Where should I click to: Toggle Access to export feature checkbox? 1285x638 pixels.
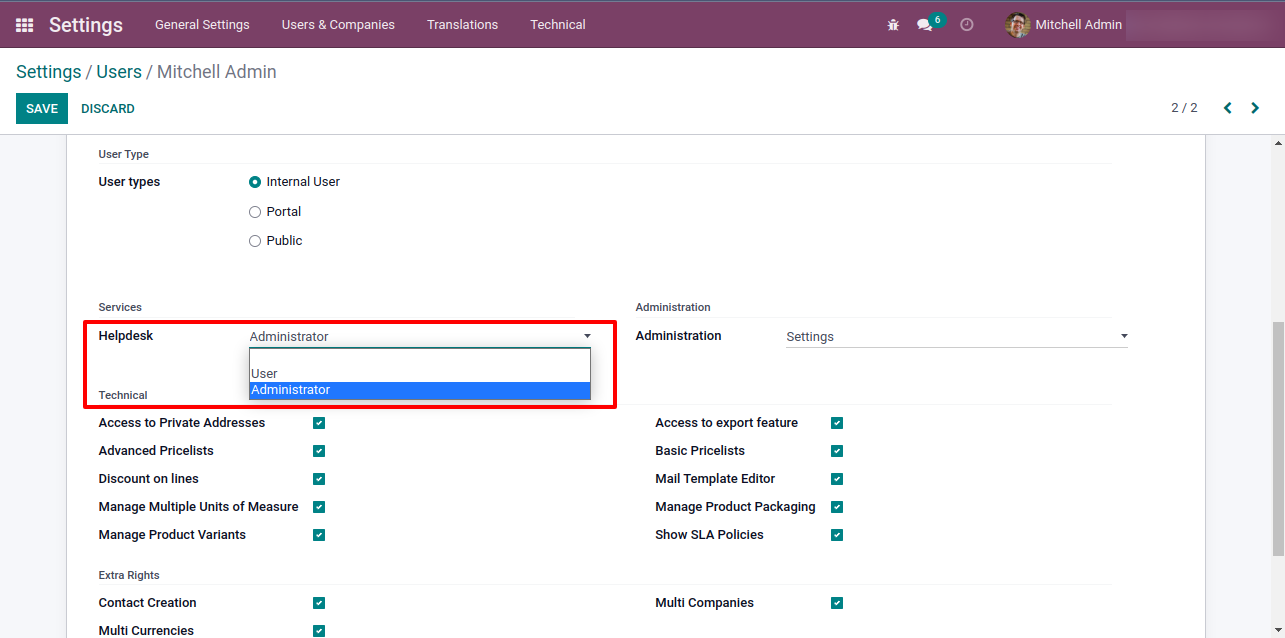(x=837, y=423)
